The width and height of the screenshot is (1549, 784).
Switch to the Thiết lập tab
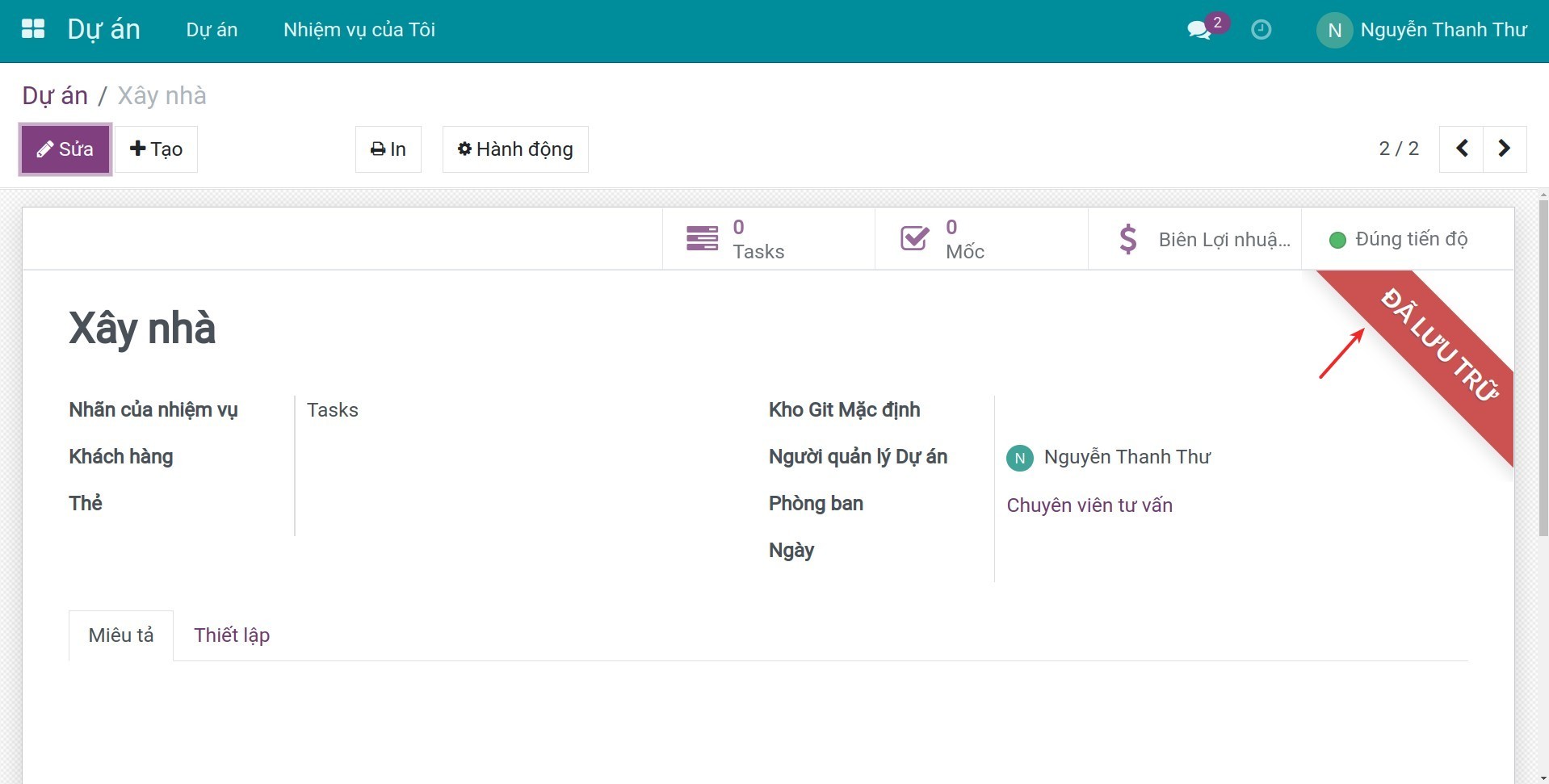(x=232, y=635)
